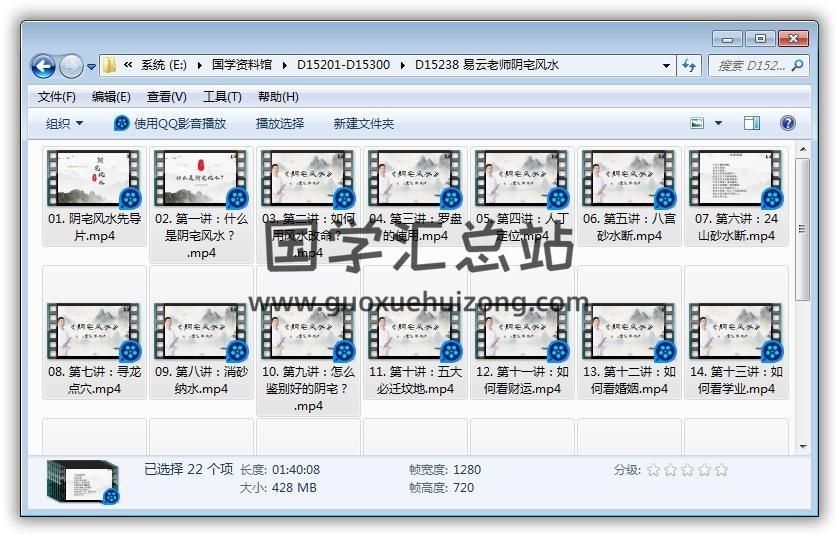Select video 06. 第五讲:八宫砂水断
The width and height of the screenshot is (839, 537).
click(629, 196)
